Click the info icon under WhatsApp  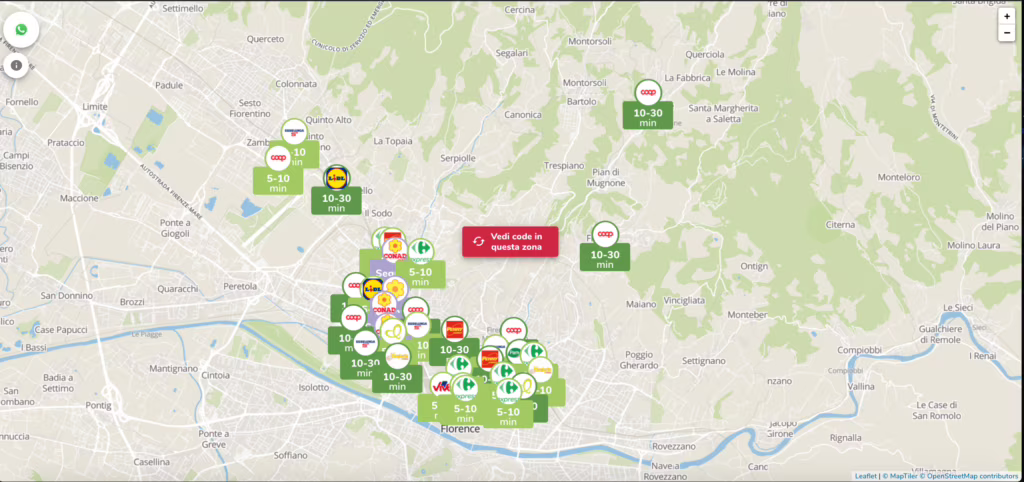[x=16, y=65]
